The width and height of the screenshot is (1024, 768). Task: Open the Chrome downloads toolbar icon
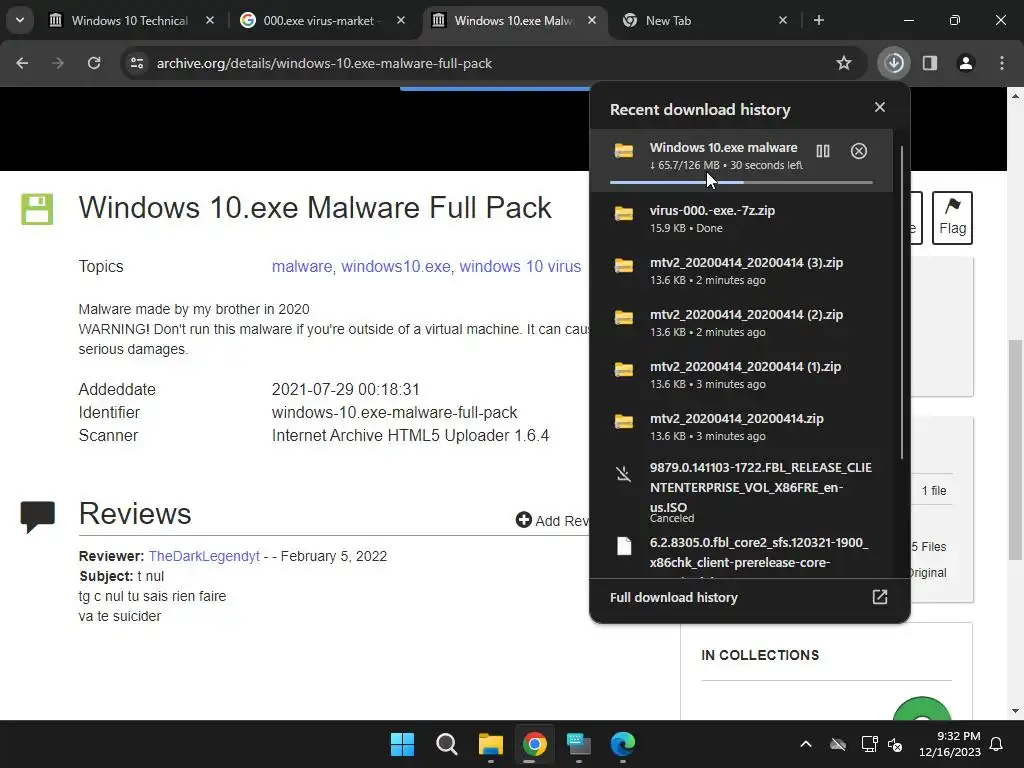(x=894, y=63)
